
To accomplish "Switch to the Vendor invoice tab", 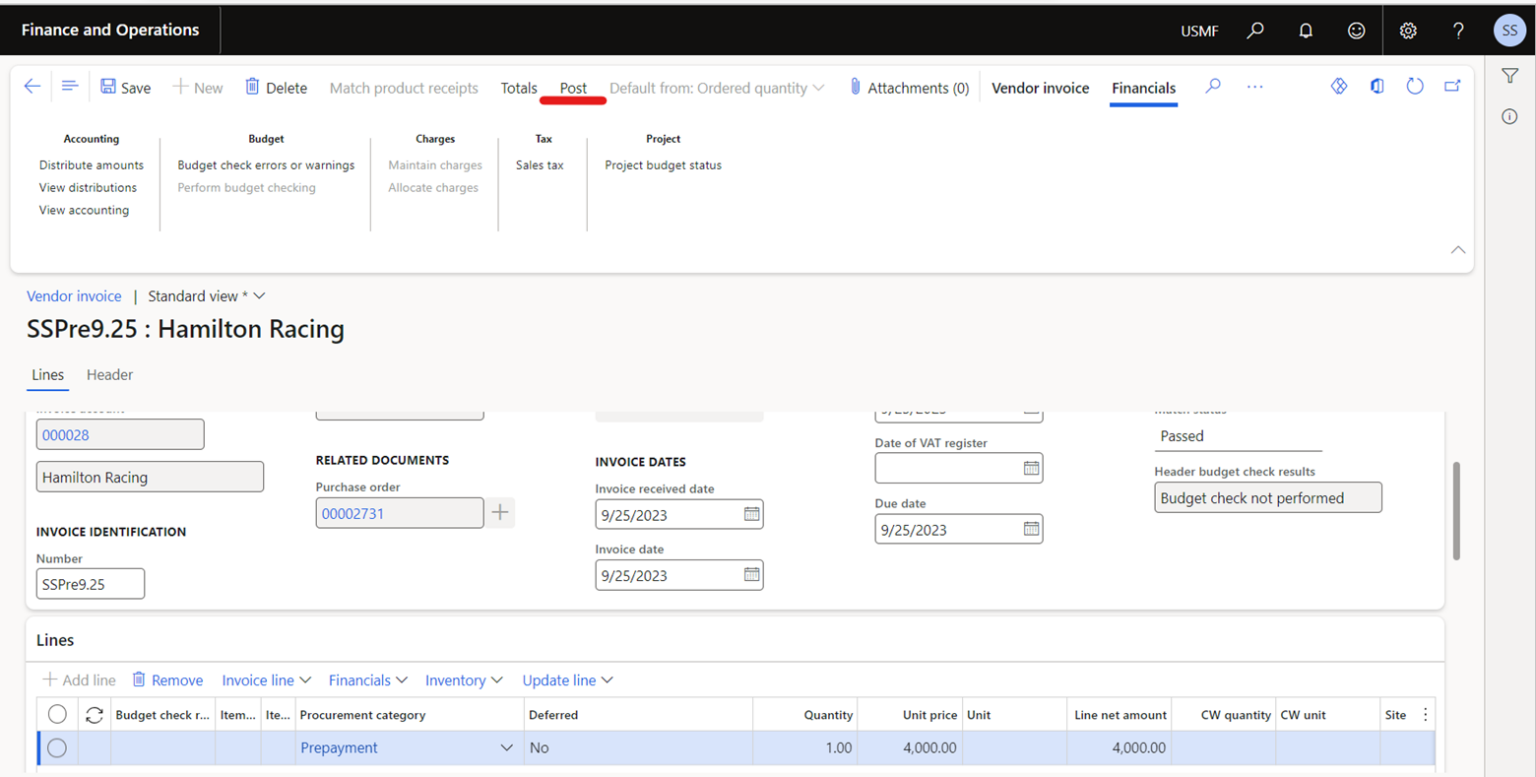I will pos(1040,88).
